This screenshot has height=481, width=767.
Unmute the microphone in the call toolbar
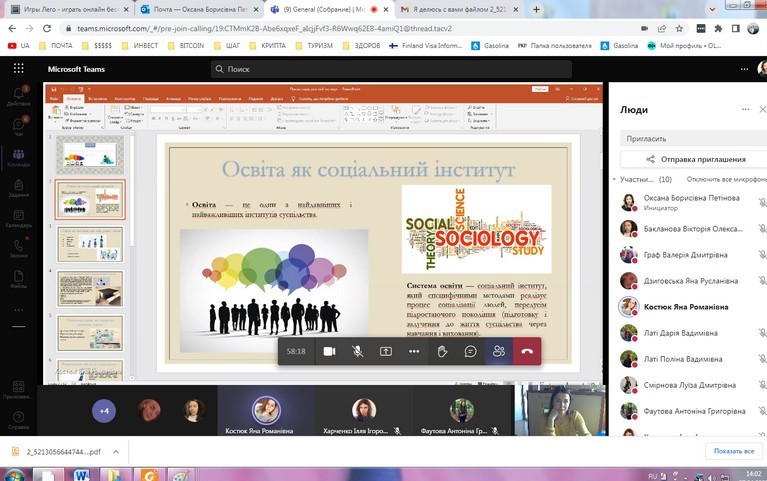coord(357,352)
